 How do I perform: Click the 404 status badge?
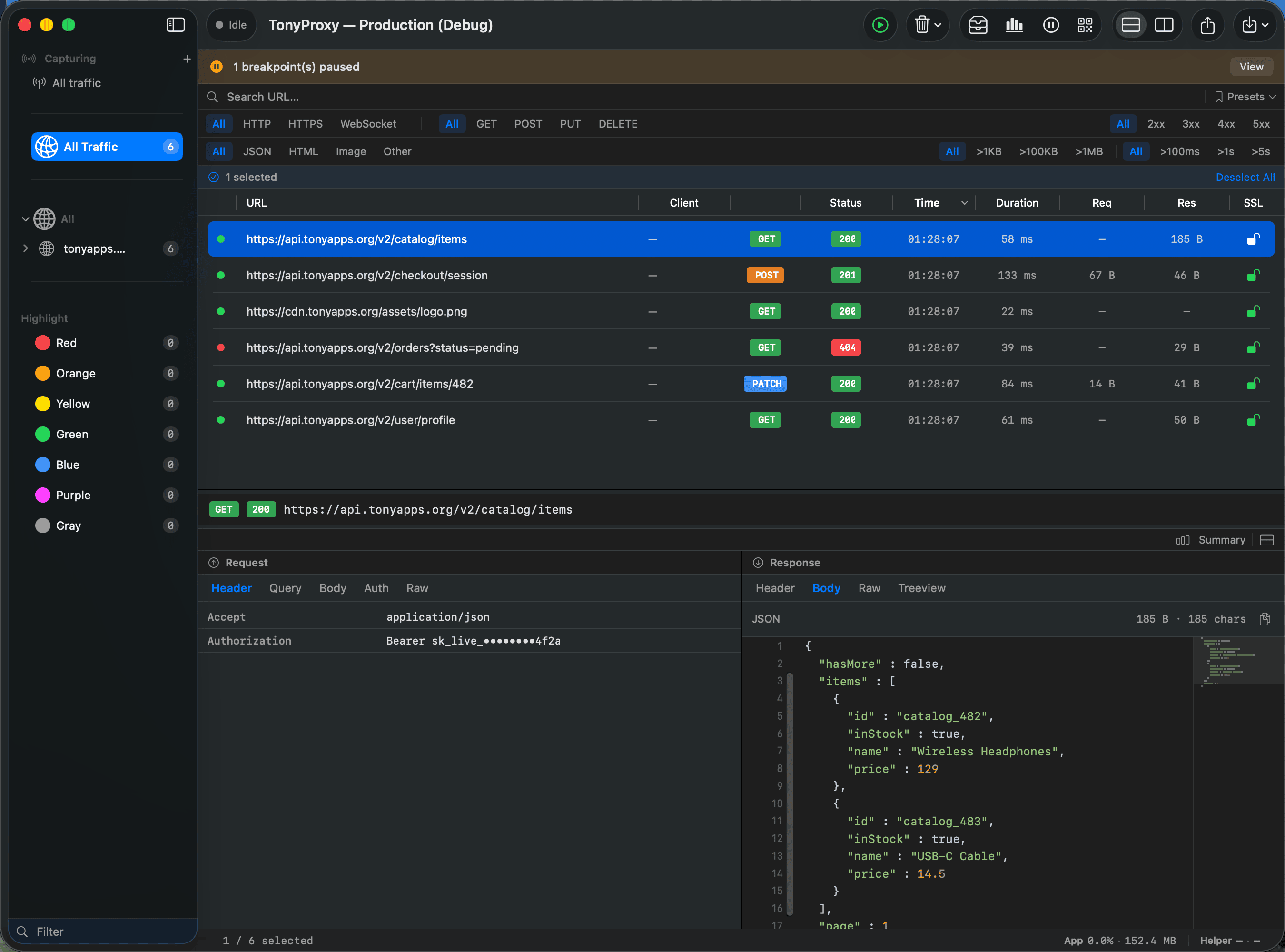tap(846, 347)
